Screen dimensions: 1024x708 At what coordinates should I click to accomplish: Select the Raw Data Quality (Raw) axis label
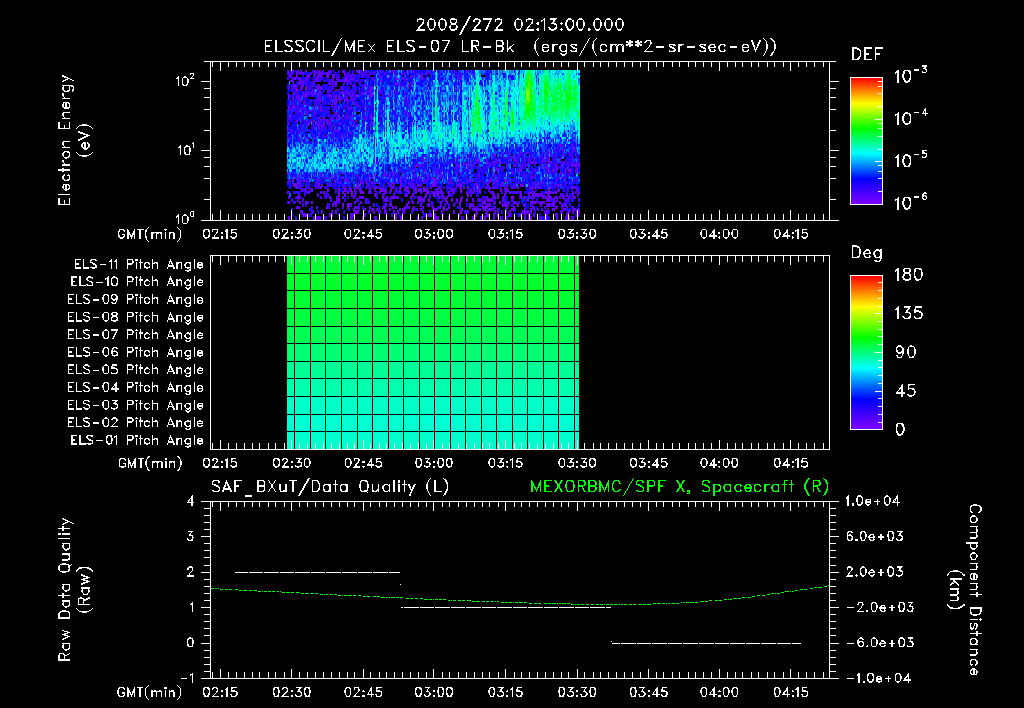point(74,590)
